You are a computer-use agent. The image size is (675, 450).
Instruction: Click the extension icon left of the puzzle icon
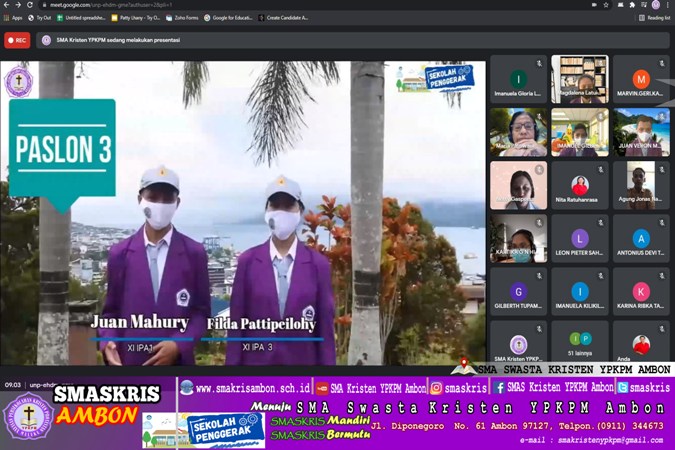(620, 5)
